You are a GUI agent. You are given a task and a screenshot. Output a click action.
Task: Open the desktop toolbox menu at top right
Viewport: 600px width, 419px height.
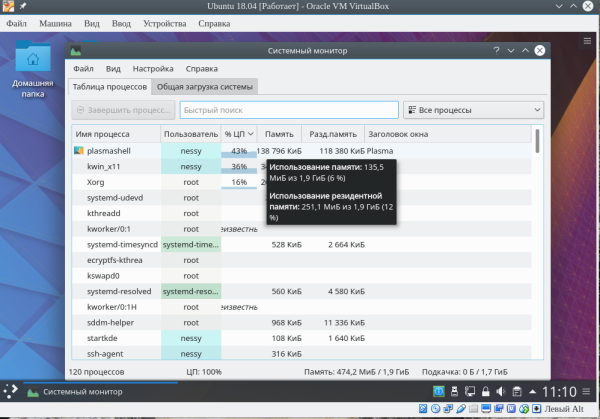click(587, 41)
